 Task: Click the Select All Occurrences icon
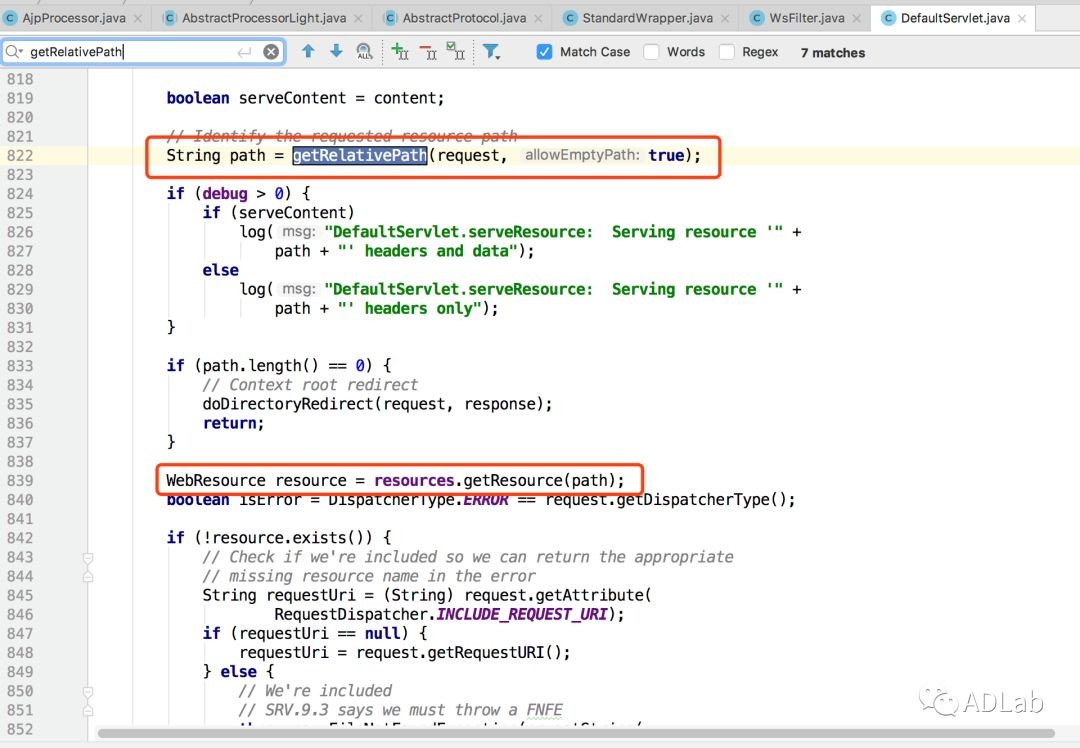364,52
